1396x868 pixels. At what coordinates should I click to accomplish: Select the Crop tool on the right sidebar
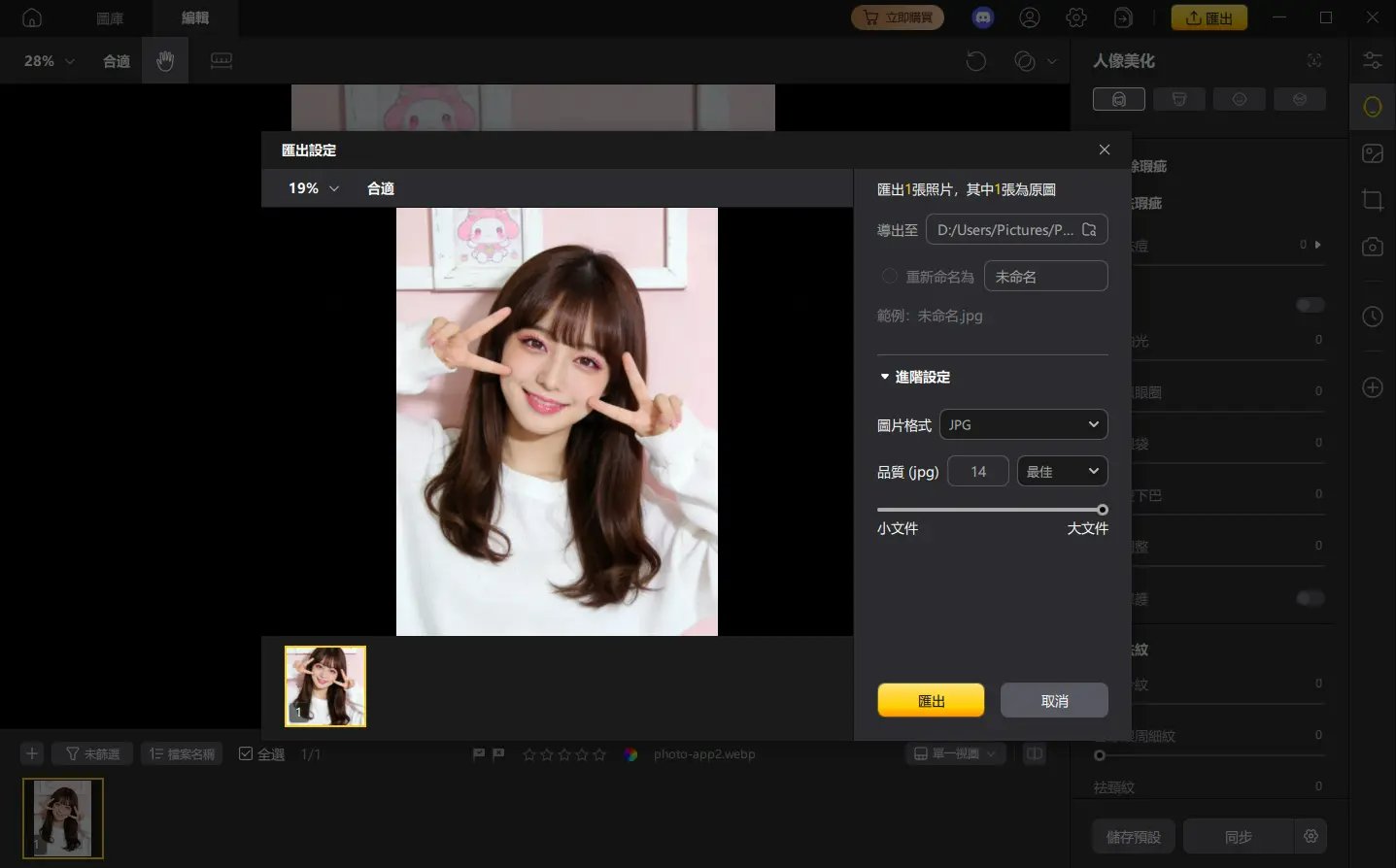[1371, 199]
